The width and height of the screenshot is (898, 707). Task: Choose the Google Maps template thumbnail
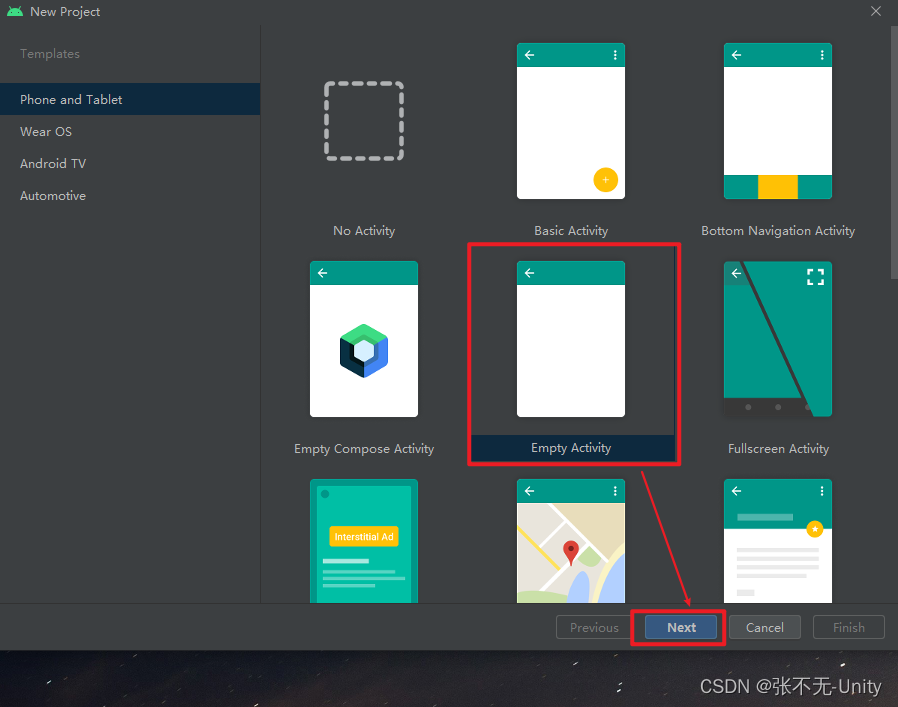pos(571,541)
